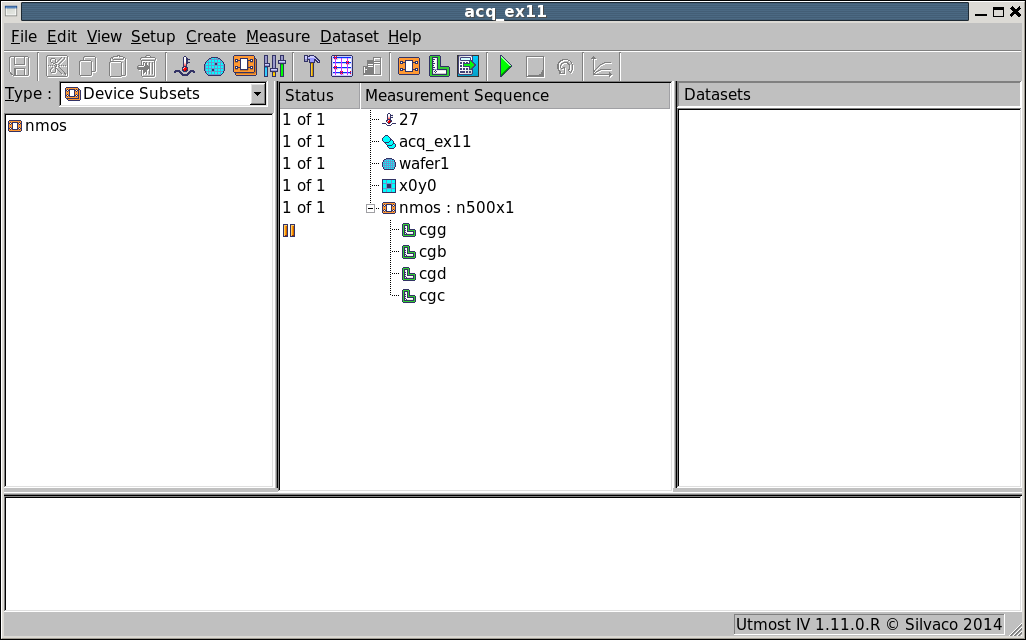The height and width of the screenshot is (640, 1026).
Task: Click the green L-shaped measurement toolbar icon
Action: 439,67
